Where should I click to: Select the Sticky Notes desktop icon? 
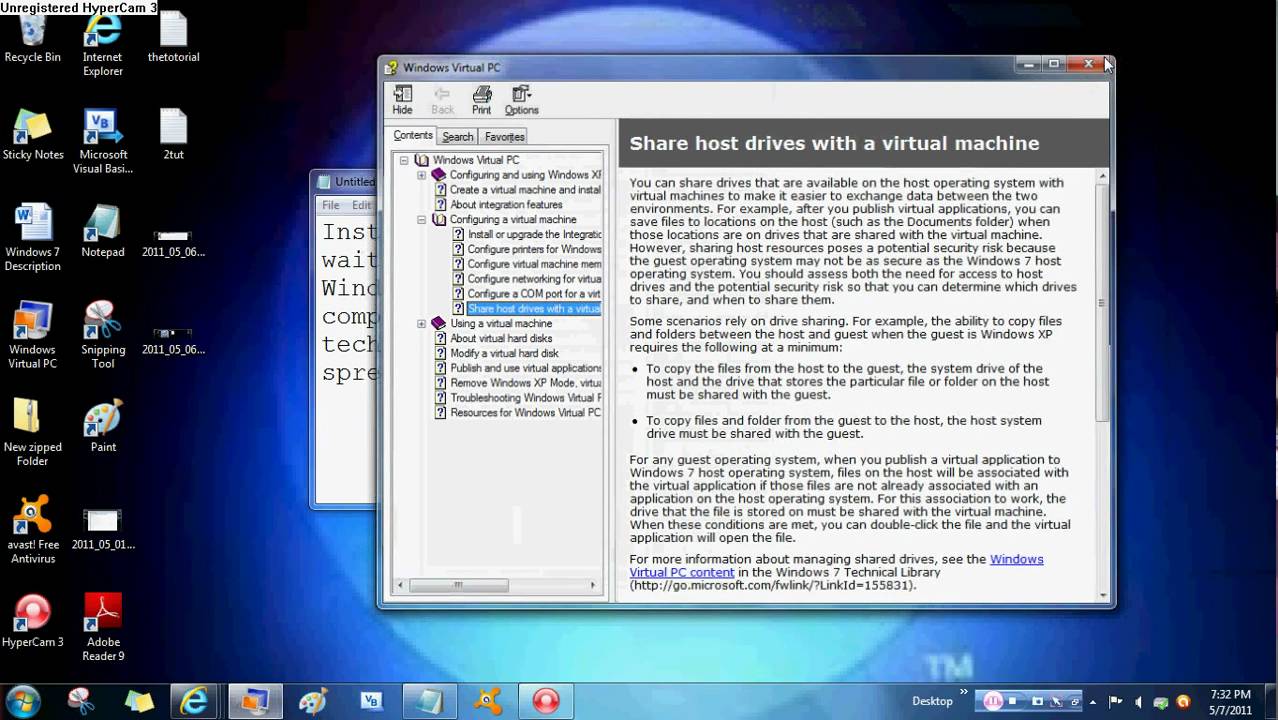point(32,135)
